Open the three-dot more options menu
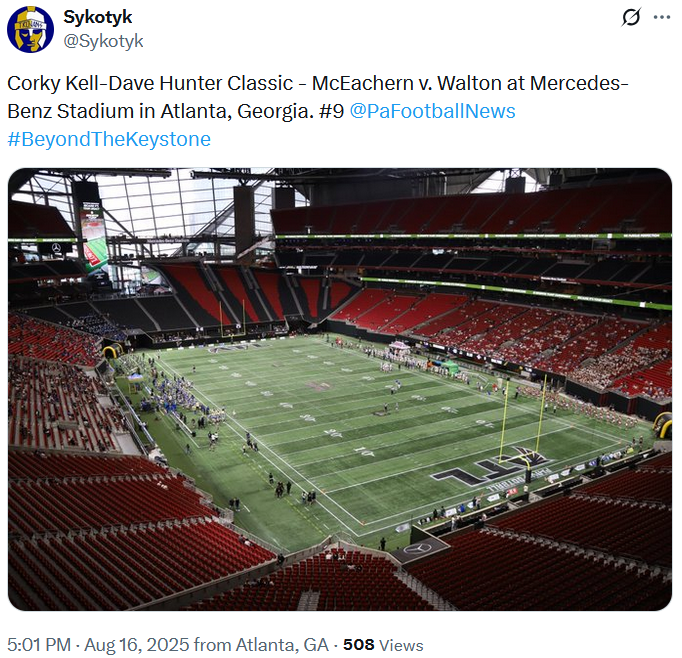 (x=662, y=17)
